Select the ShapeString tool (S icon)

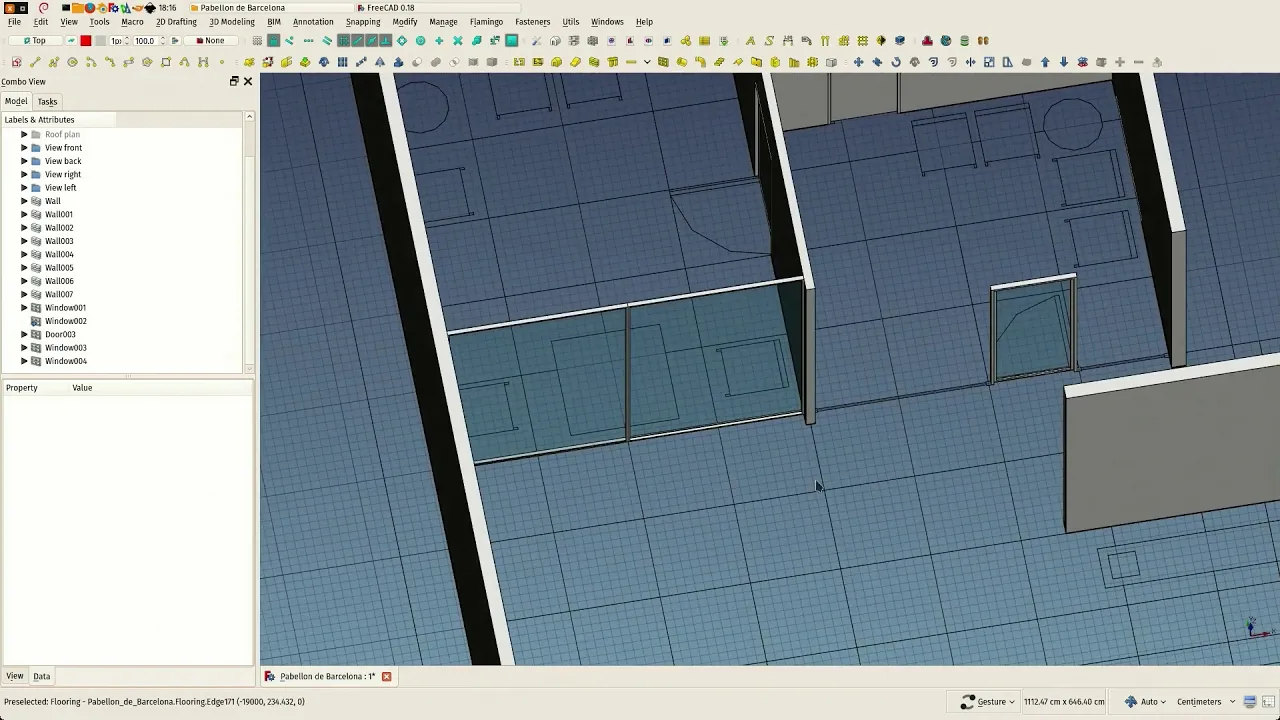coord(769,41)
